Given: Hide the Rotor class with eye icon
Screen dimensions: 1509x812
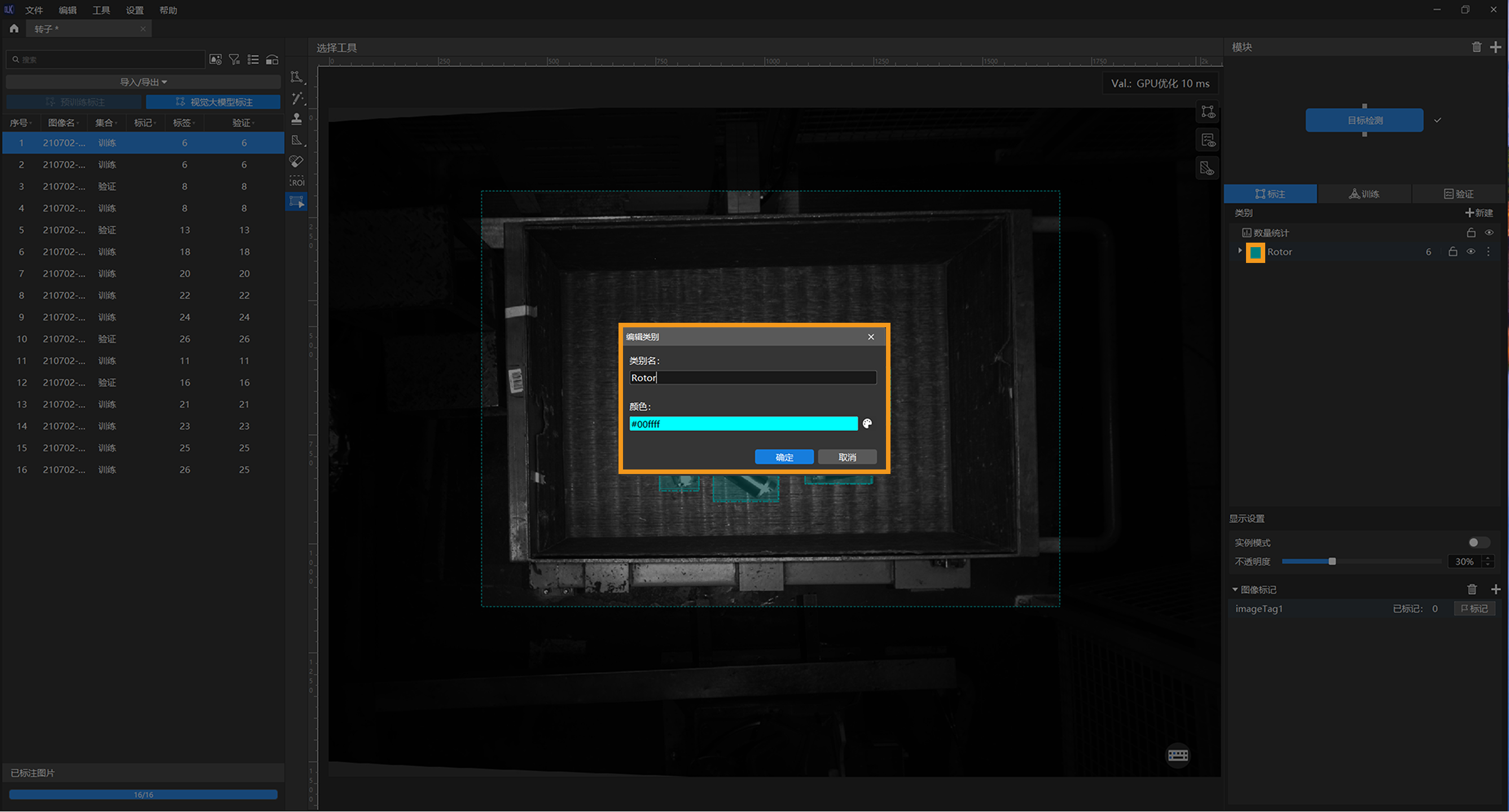Looking at the screenshot, I should click(x=1470, y=252).
